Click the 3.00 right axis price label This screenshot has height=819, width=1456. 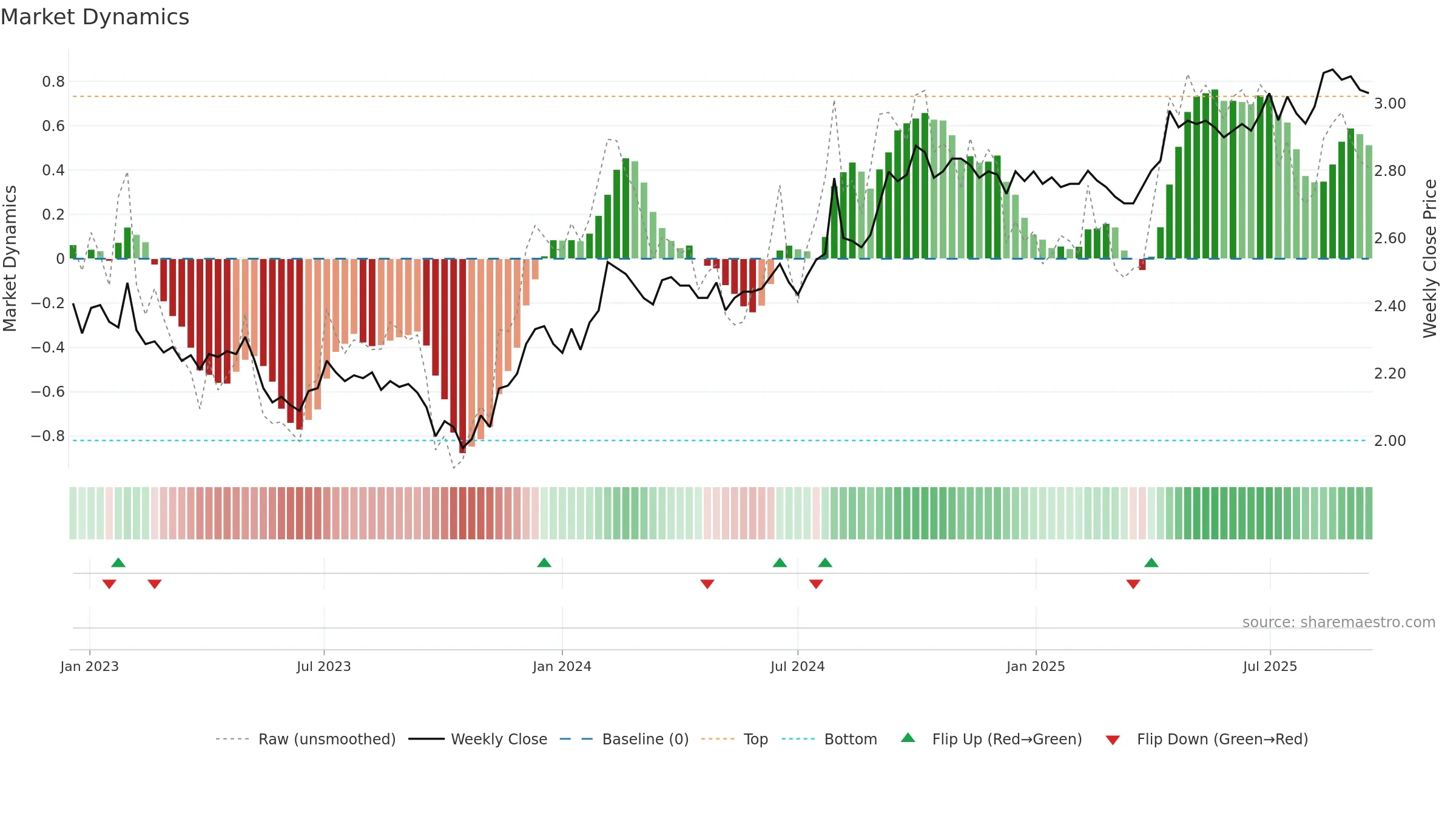1390,103
